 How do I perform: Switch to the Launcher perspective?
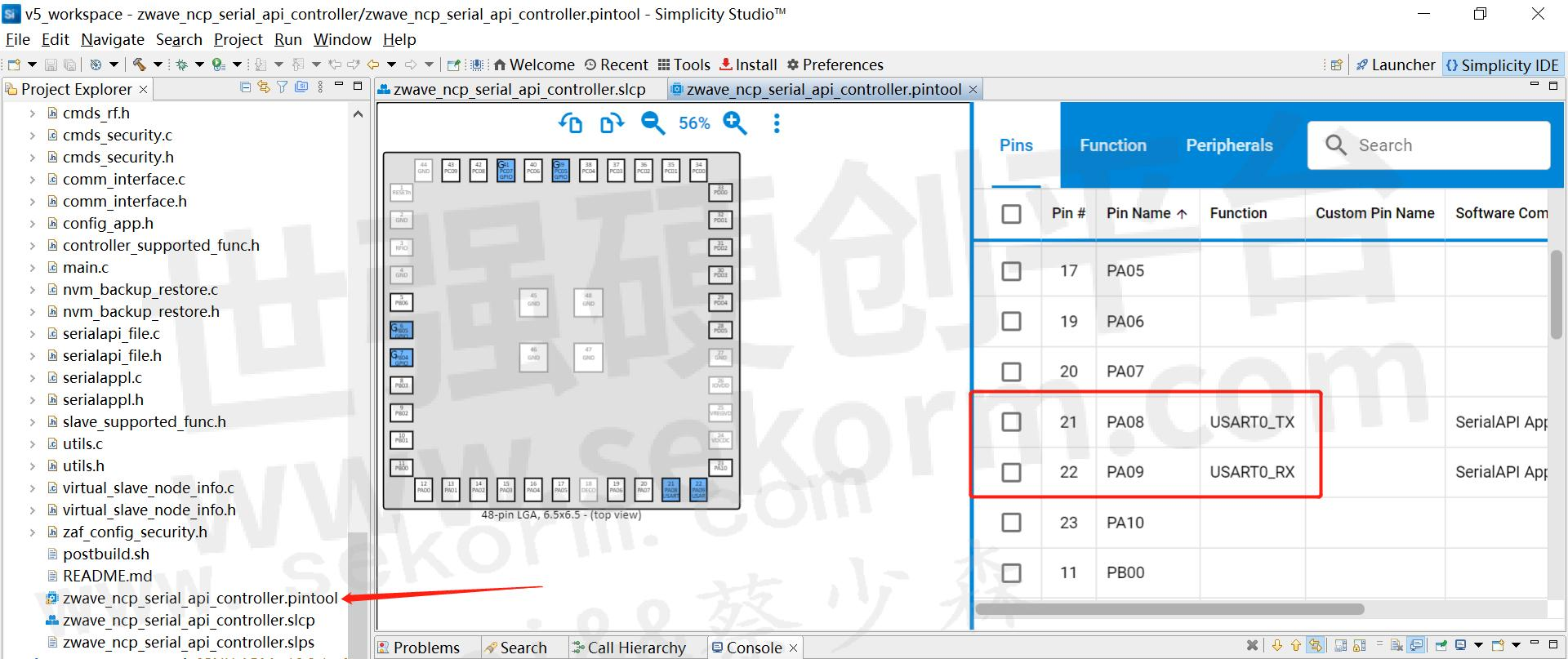1395,65
